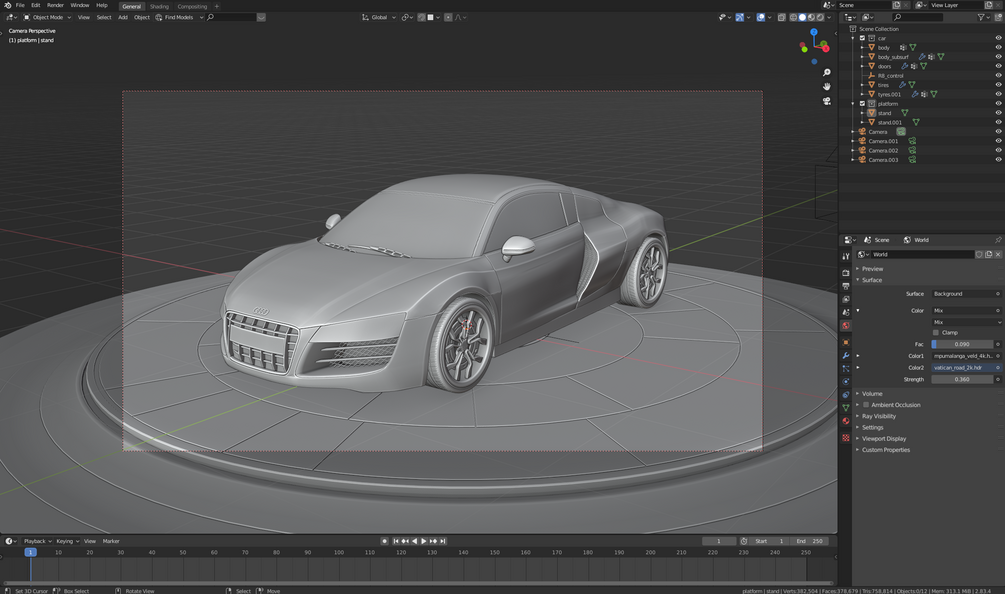This screenshot has height=594, width=1005.
Task: Open the Object Mode dropdown
Action: coord(47,17)
